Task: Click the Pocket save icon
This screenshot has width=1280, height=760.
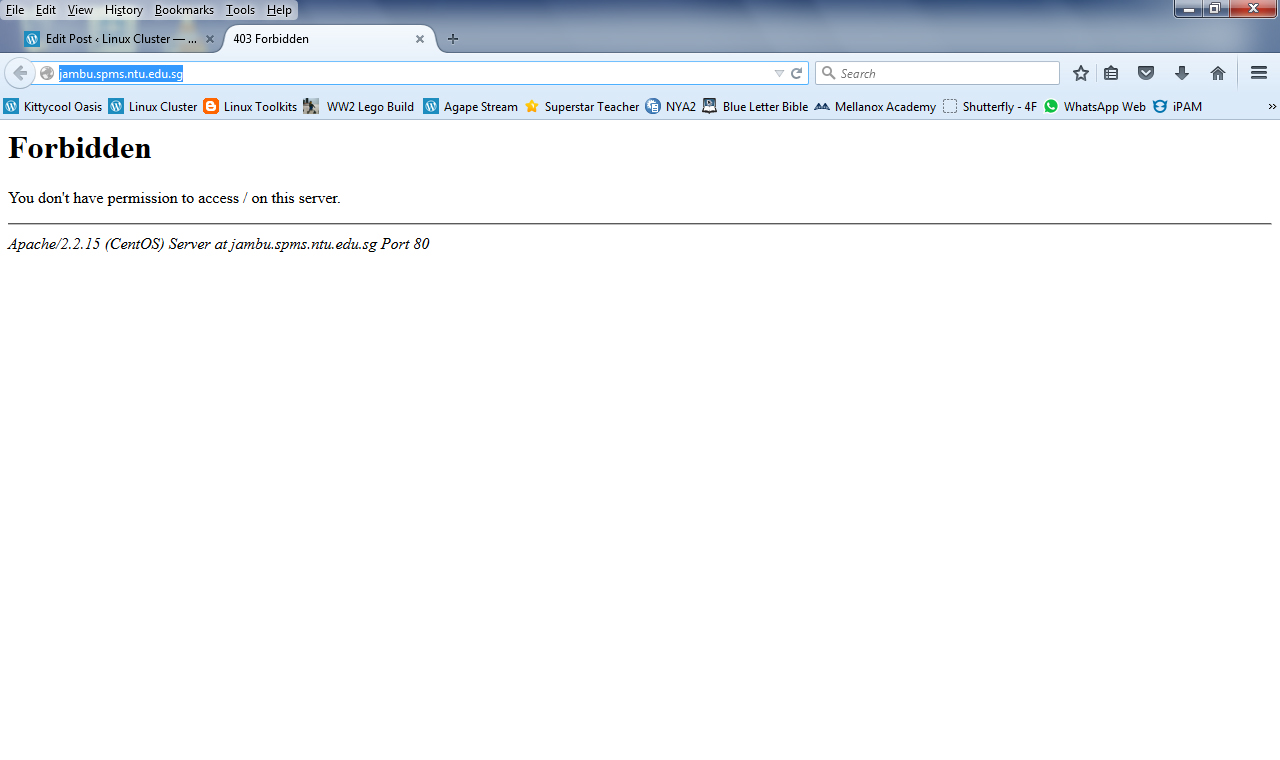Action: click(1146, 73)
